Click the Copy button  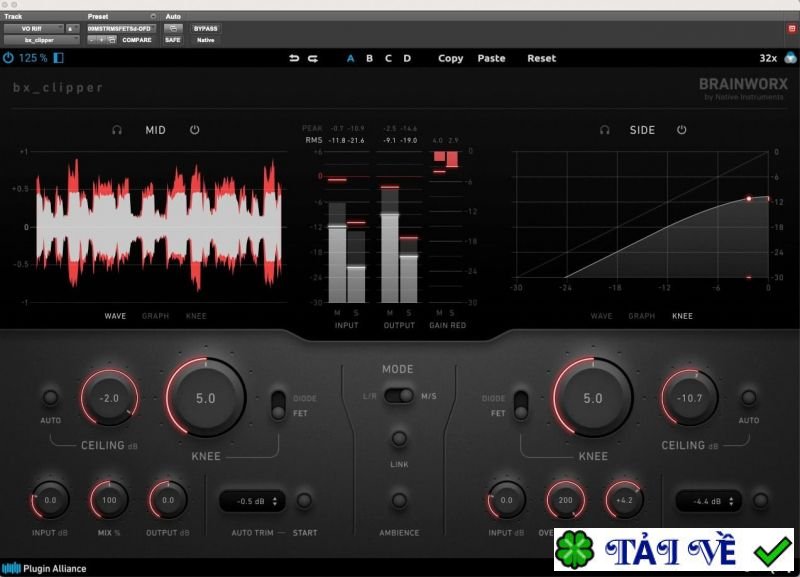[x=451, y=58]
